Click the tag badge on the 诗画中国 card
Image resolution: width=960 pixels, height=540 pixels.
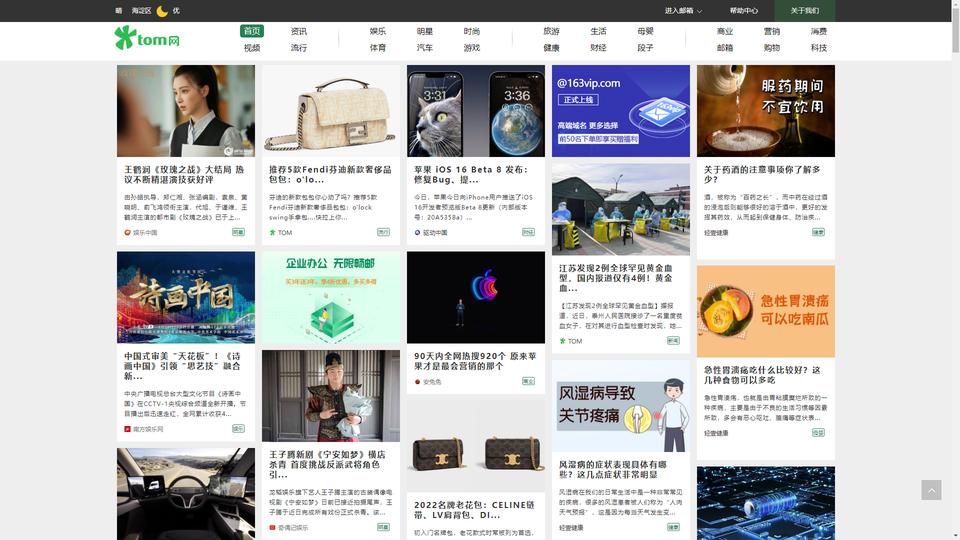tap(238, 429)
